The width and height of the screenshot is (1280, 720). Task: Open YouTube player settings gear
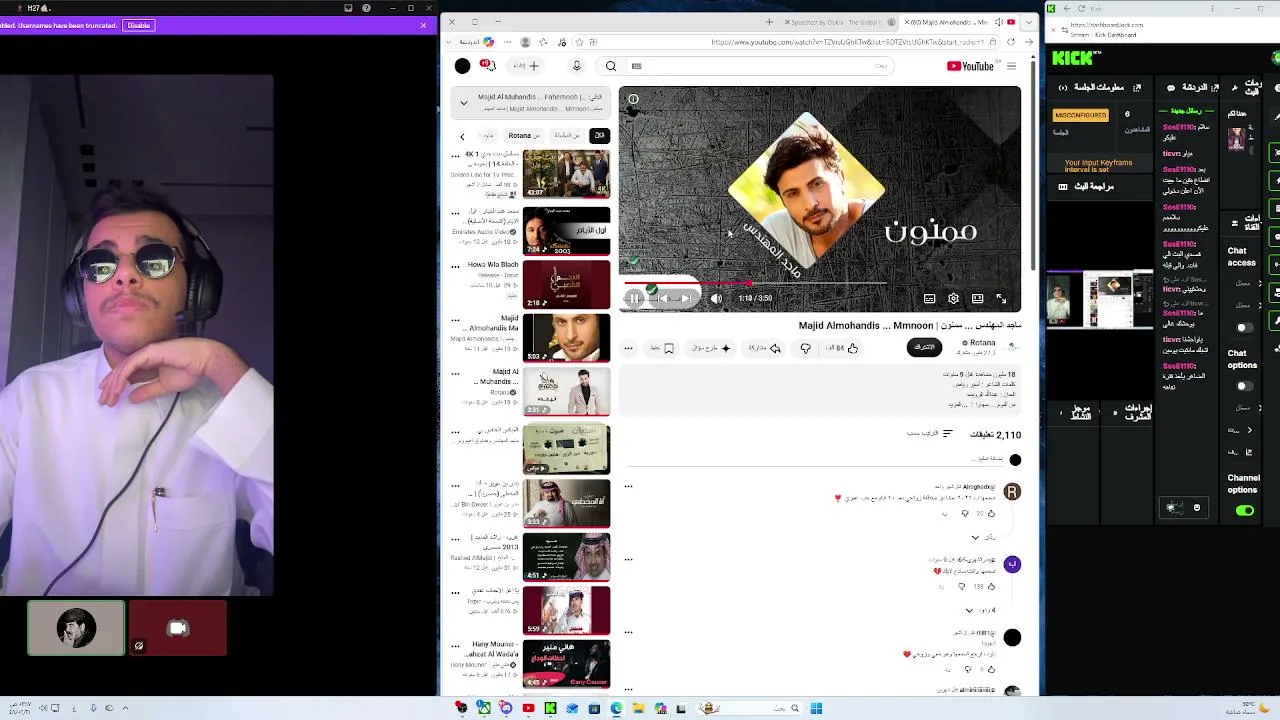pyautogui.click(x=953, y=298)
